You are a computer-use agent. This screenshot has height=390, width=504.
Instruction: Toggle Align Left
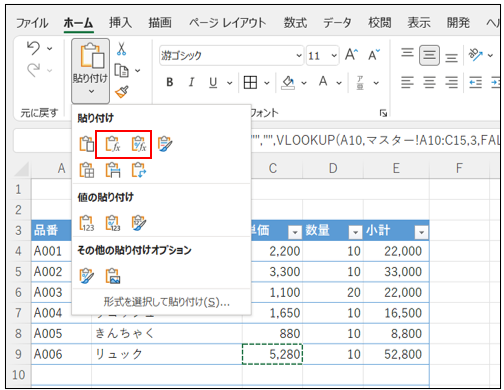[x=407, y=82]
